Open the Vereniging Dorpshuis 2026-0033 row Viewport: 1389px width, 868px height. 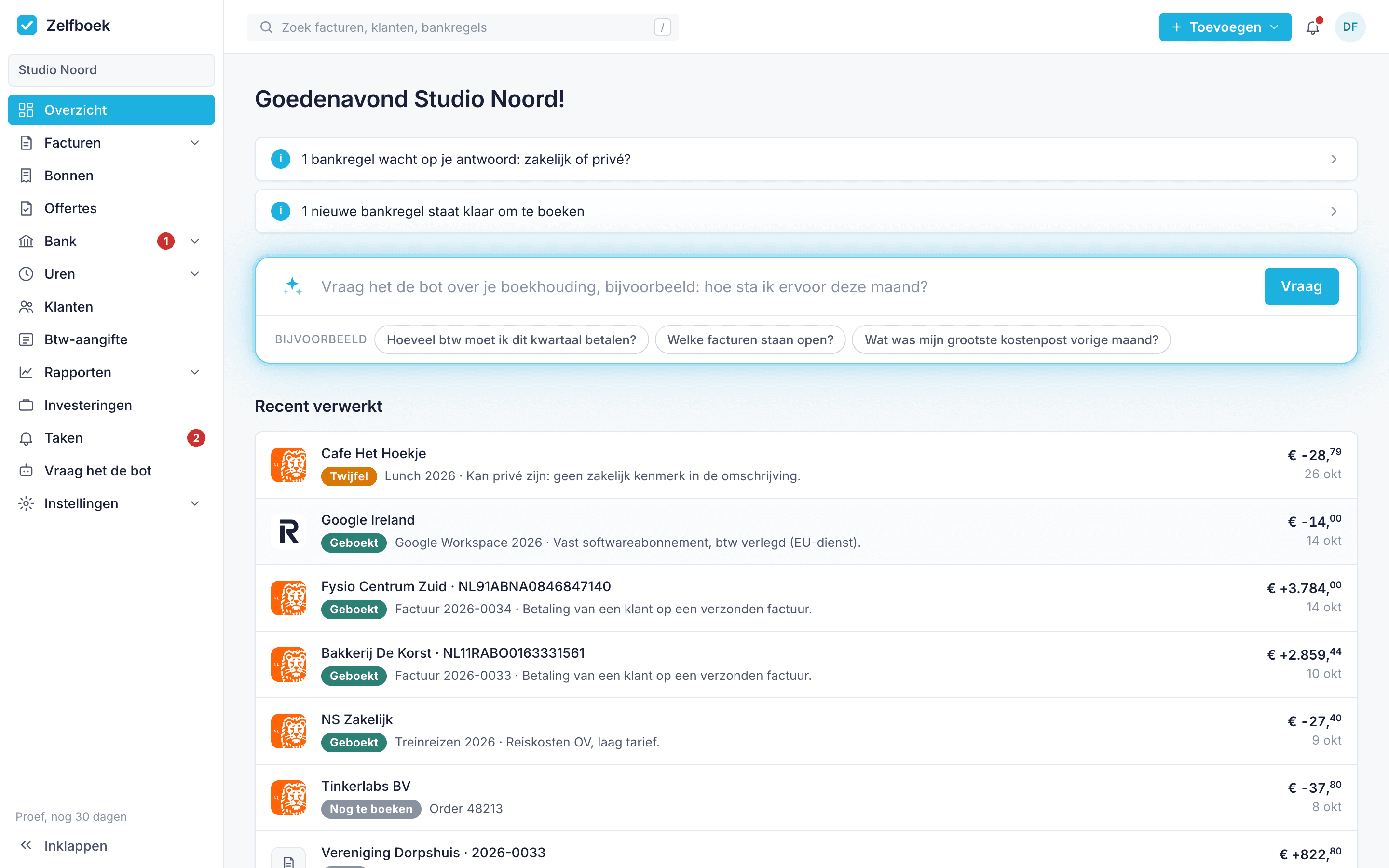tap(806, 850)
